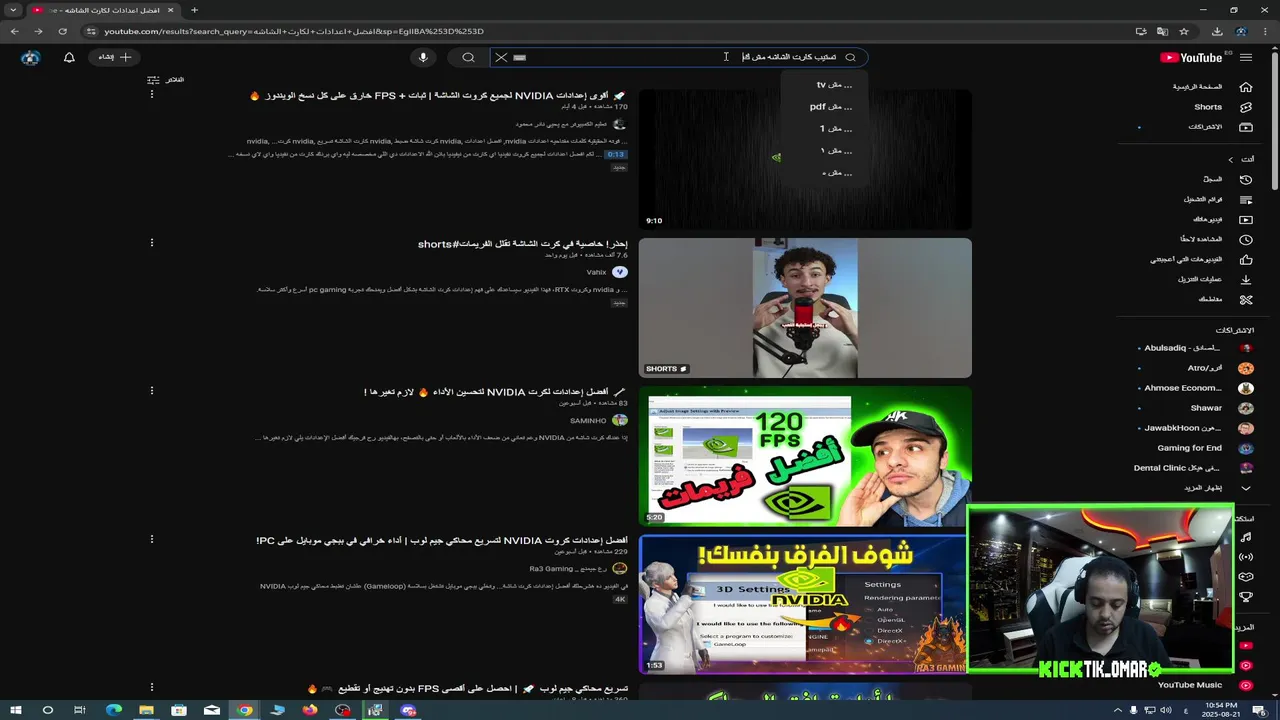Open the SHORTS video thumbnail
Image resolution: width=1280 pixels, height=720 pixels.
point(805,308)
